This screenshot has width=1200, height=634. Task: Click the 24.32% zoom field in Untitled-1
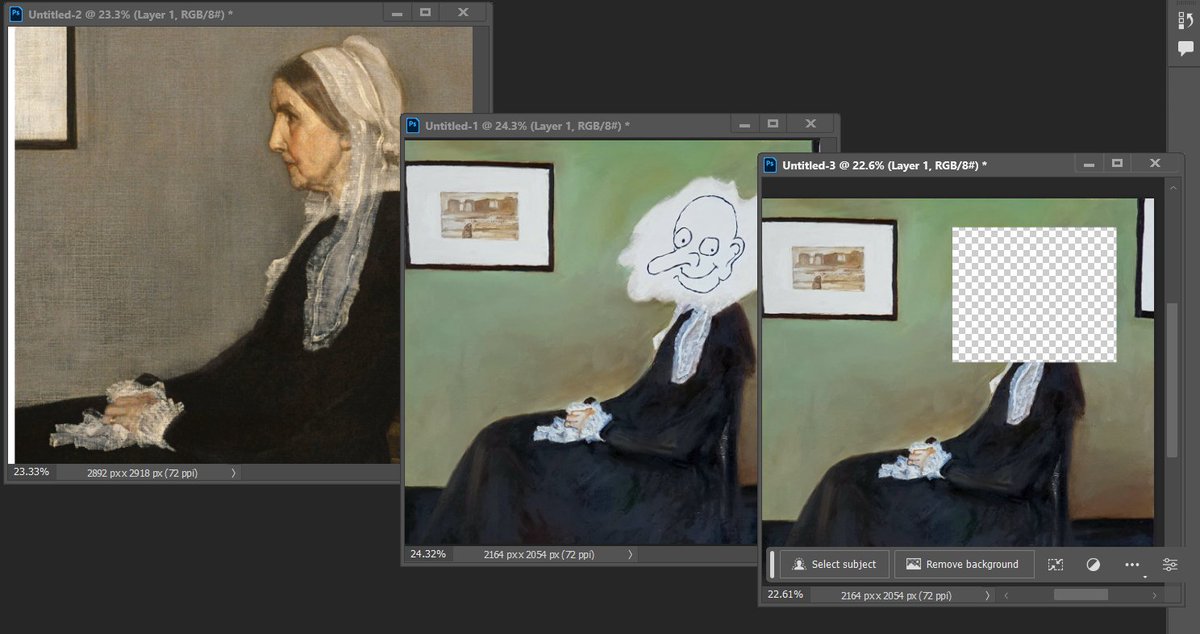click(x=427, y=554)
